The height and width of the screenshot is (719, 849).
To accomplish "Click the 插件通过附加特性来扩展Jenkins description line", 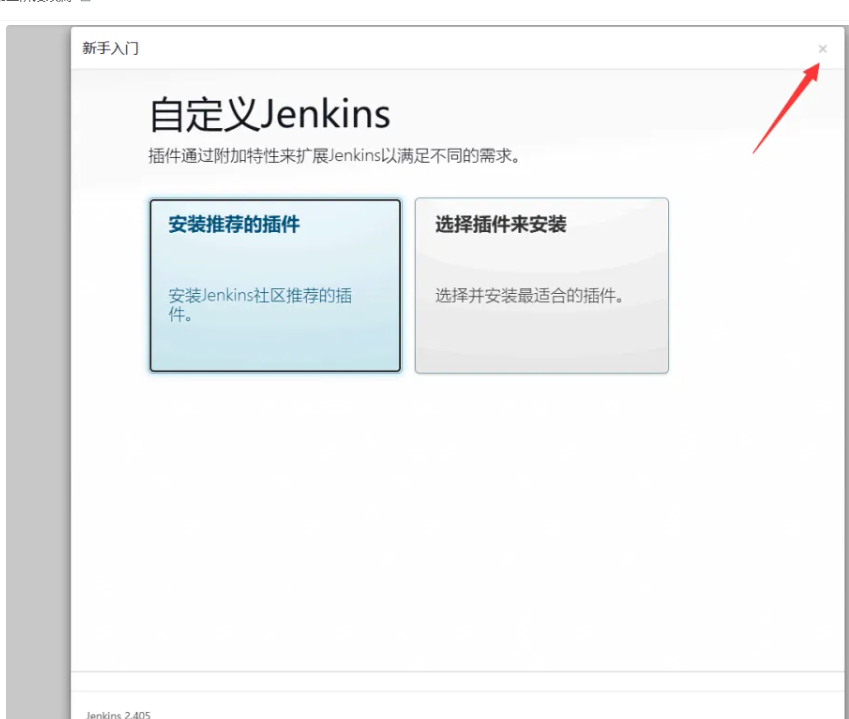I will pos(334,156).
